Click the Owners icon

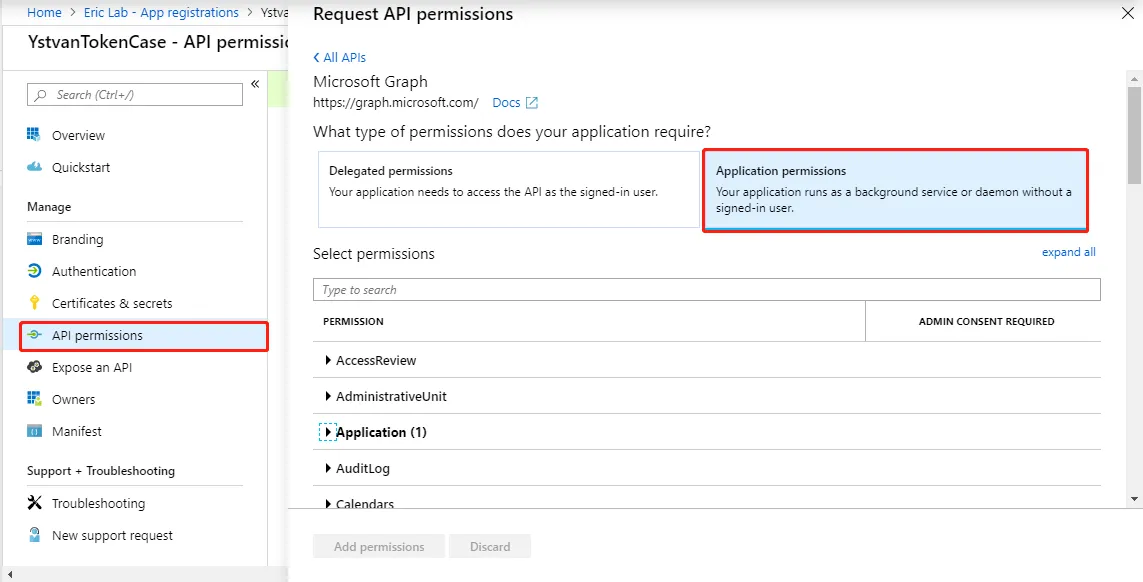click(x=34, y=399)
